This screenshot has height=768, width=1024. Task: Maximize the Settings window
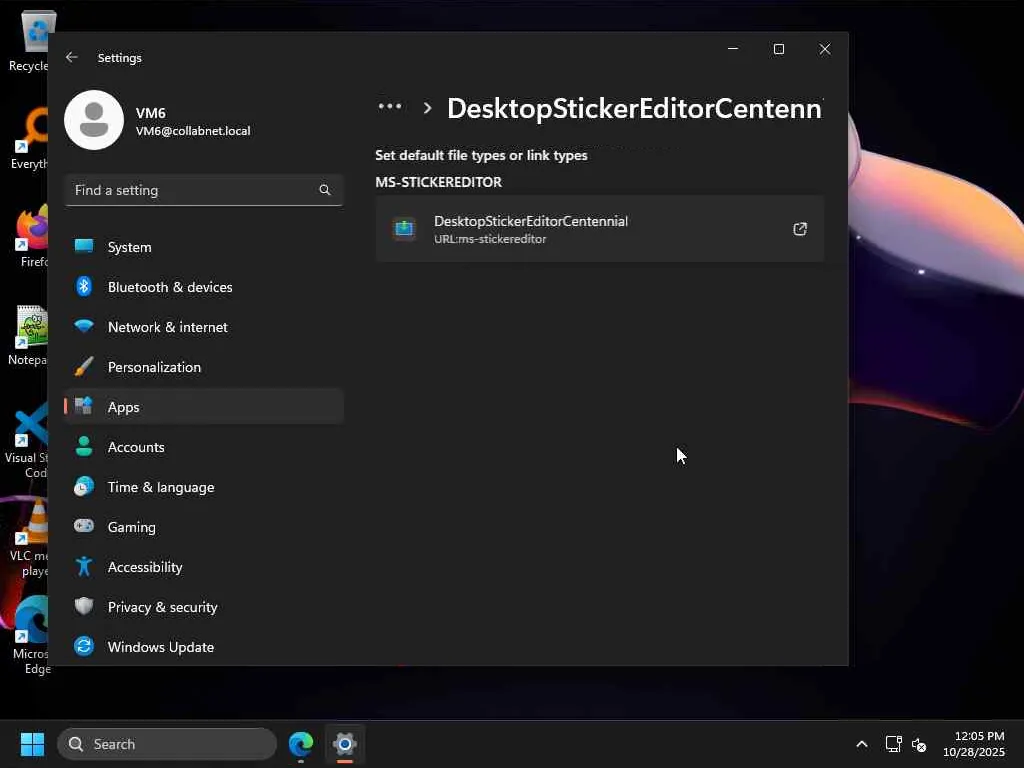point(778,49)
